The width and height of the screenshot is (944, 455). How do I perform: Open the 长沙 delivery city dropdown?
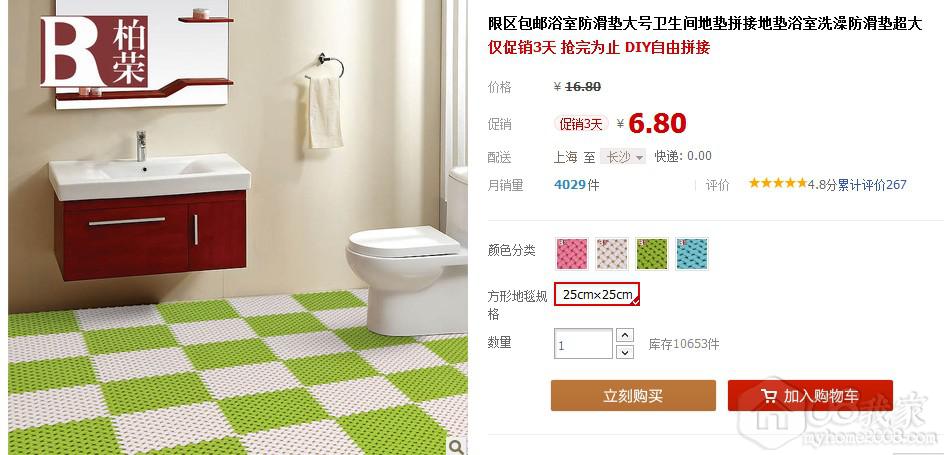click(624, 157)
